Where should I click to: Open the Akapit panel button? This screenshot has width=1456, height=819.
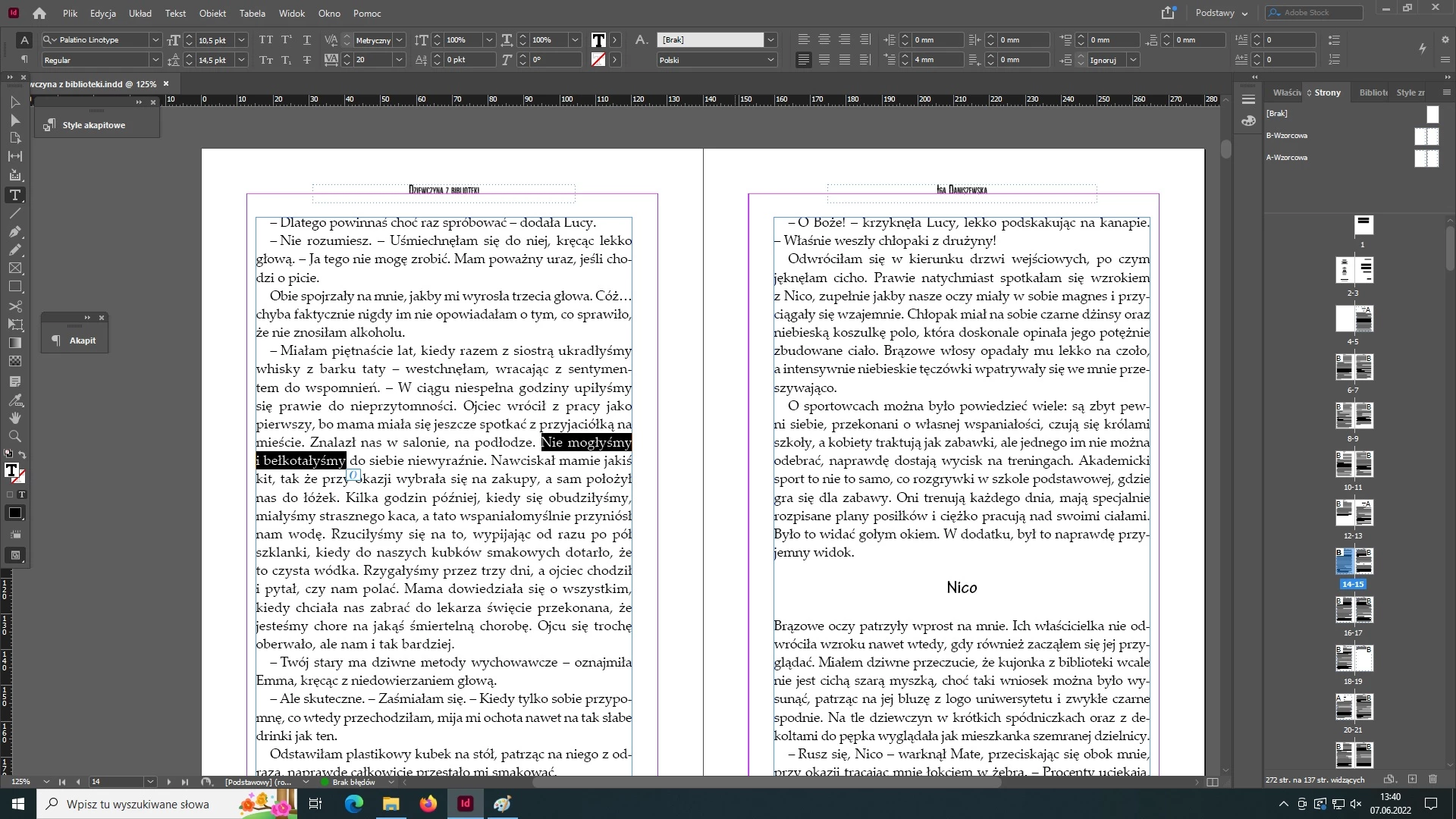point(82,340)
